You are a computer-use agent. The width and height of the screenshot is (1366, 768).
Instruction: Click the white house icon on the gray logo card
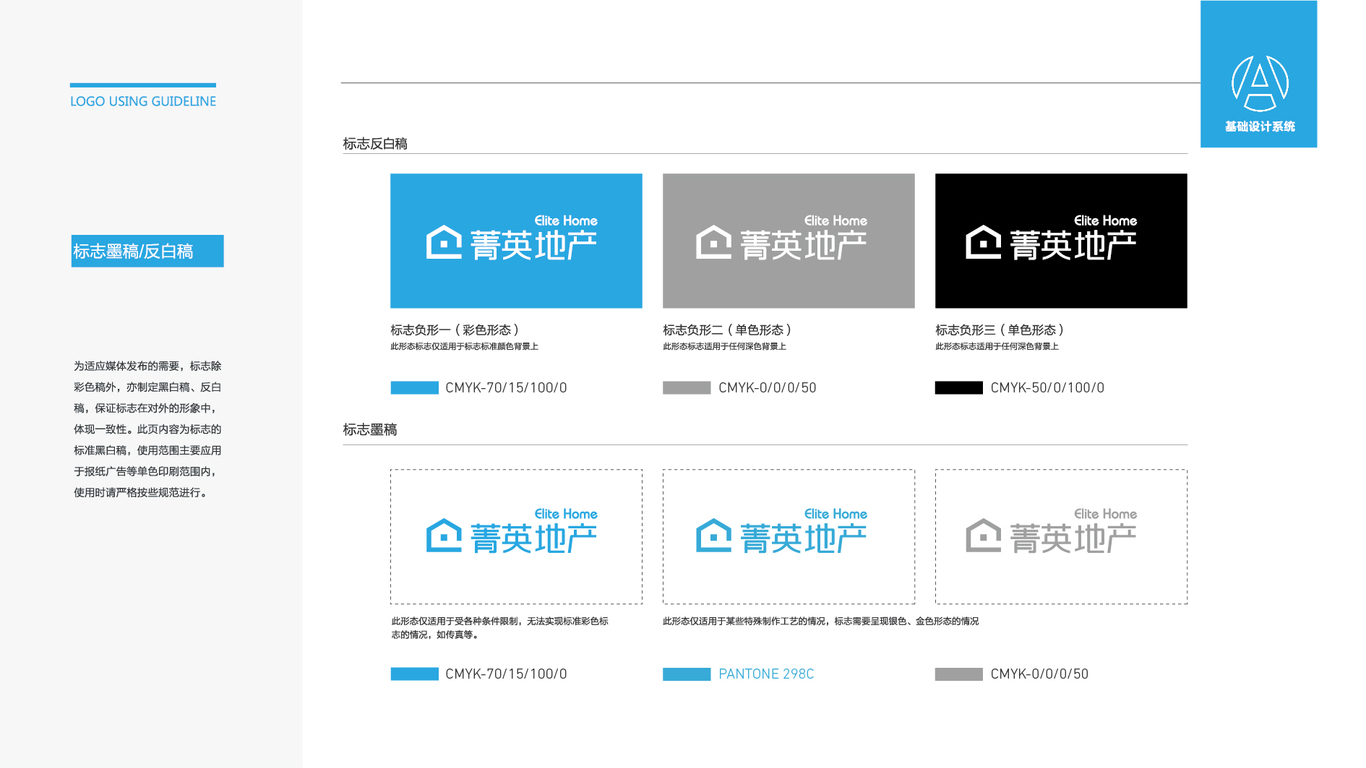(714, 242)
